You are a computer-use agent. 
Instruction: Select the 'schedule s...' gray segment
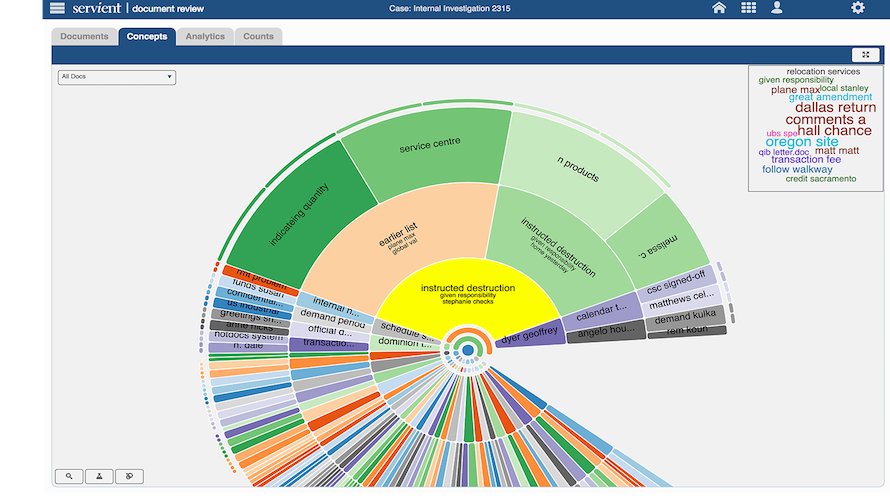coord(407,329)
